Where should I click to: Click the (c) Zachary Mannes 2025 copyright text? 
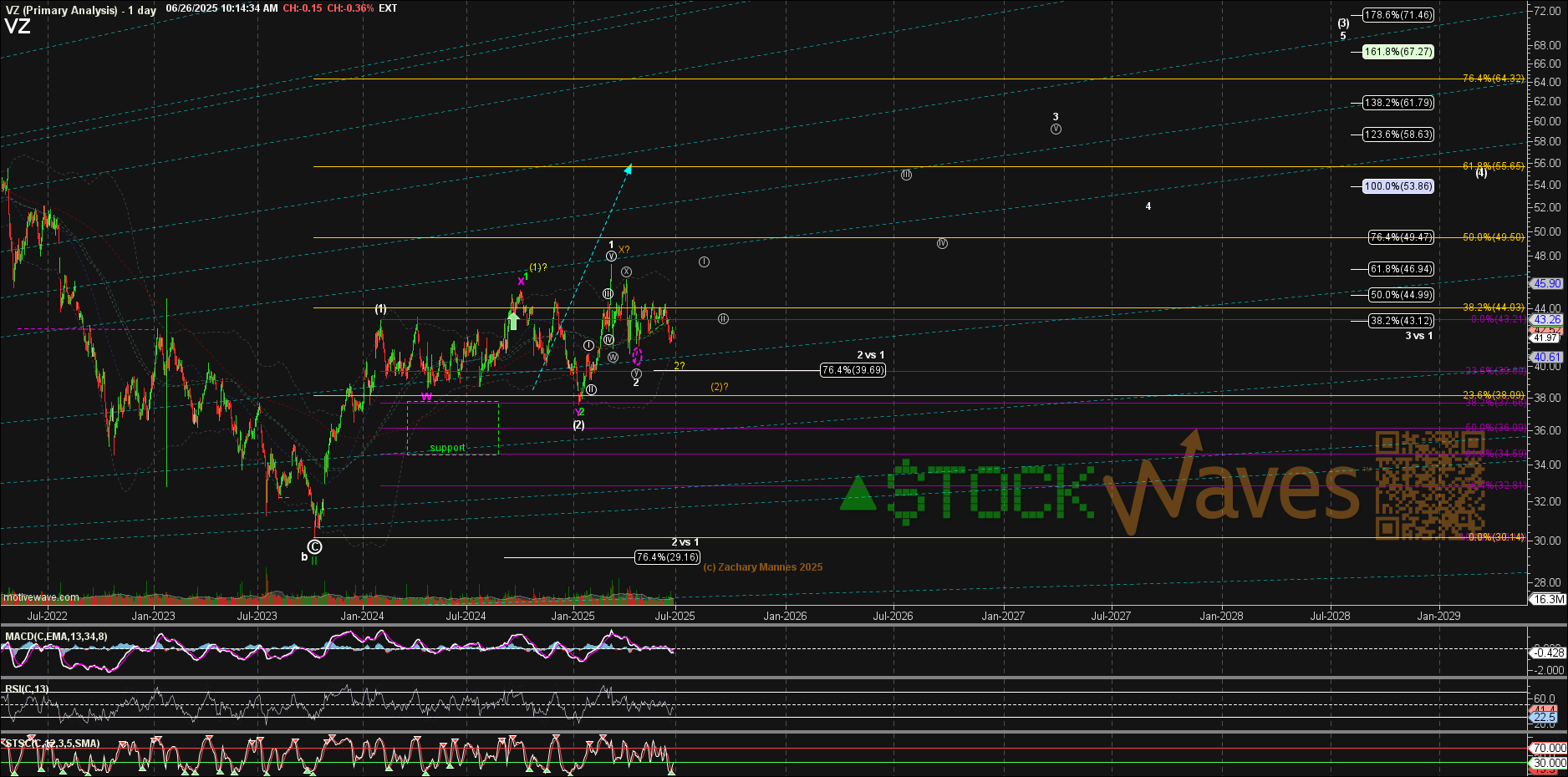pyautogui.click(x=762, y=567)
